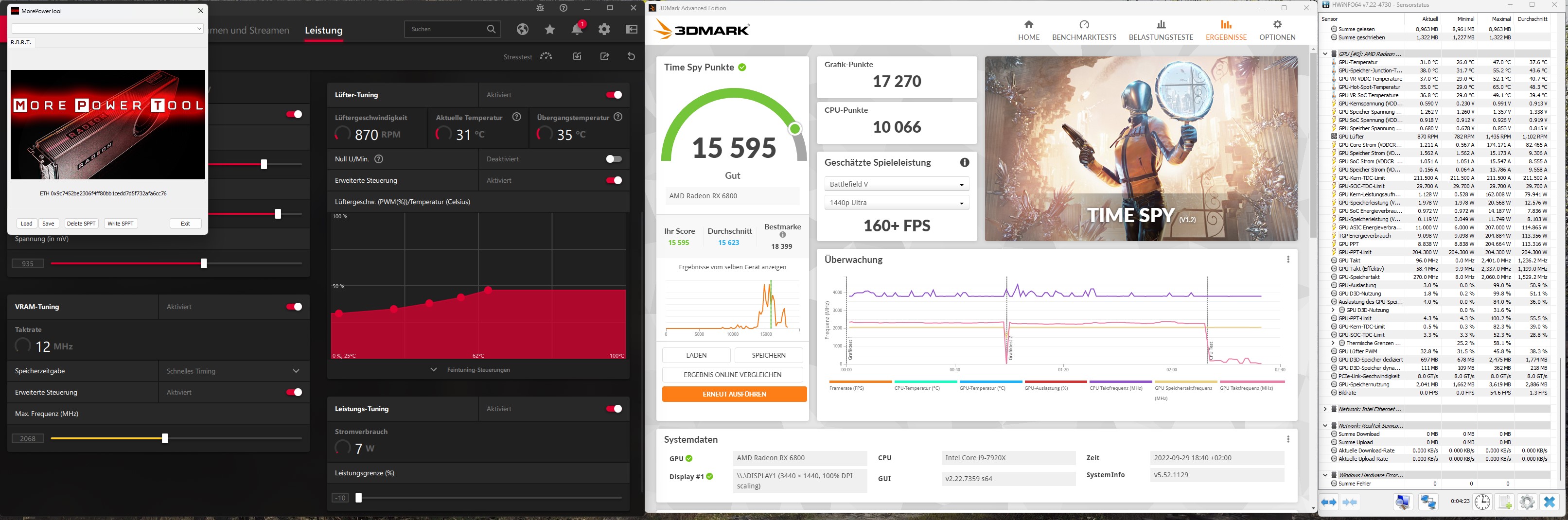The width and height of the screenshot is (1568, 520).
Task: Click the HWiNFO network monitors button
Action: [x=1428, y=503]
